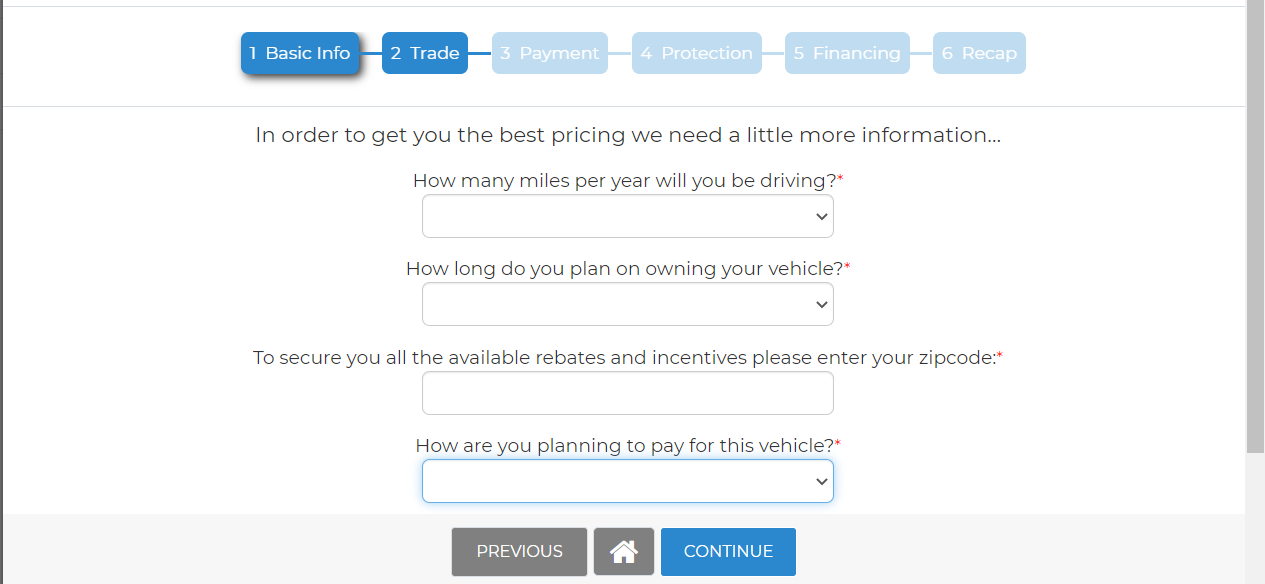Viewport: 1265px width, 584px height.
Task: Expand the vehicle ownership length dropdown
Action: [x=628, y=304]
